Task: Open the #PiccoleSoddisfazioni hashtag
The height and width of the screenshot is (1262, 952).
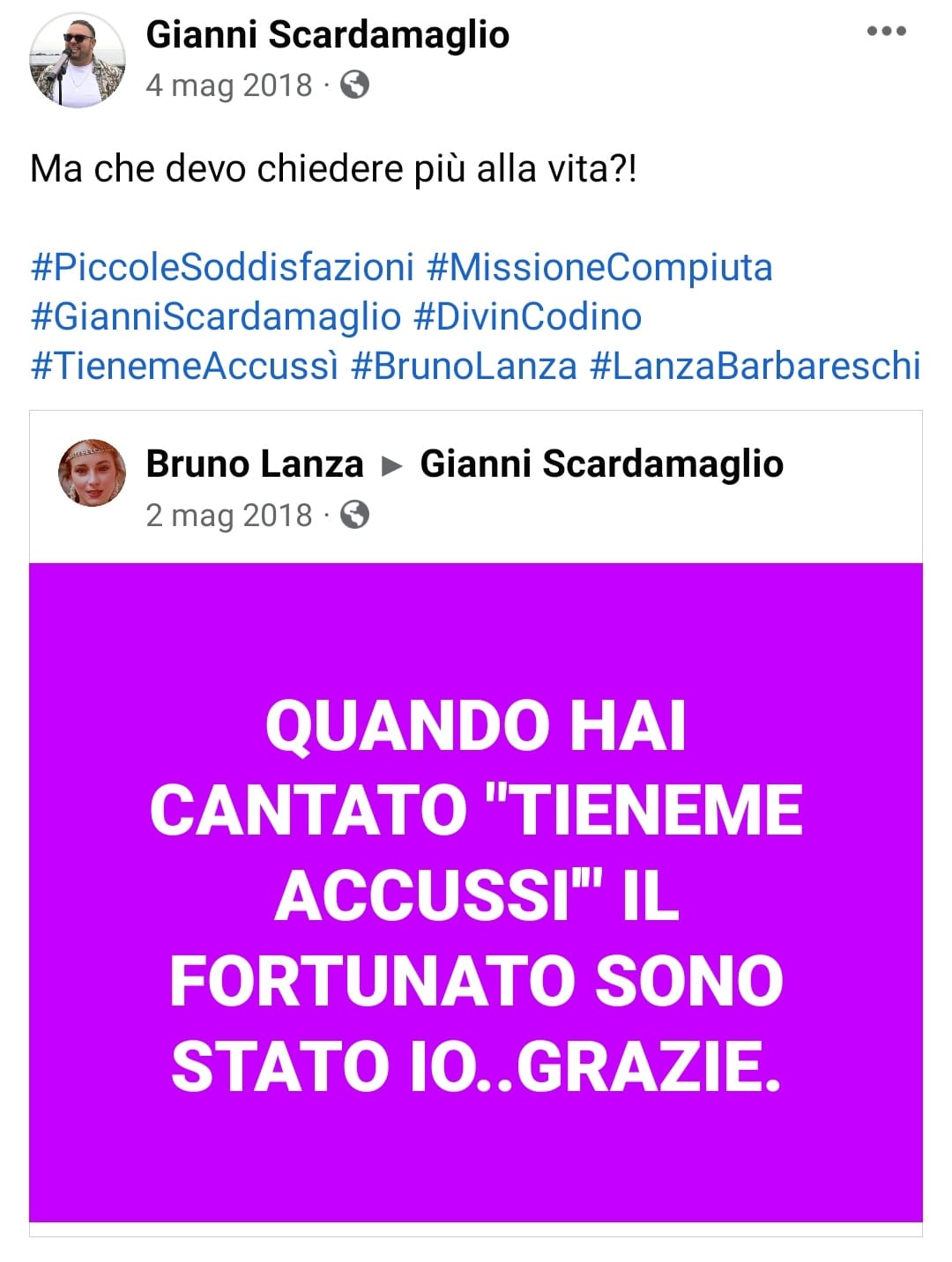Action: click(222, 267)
